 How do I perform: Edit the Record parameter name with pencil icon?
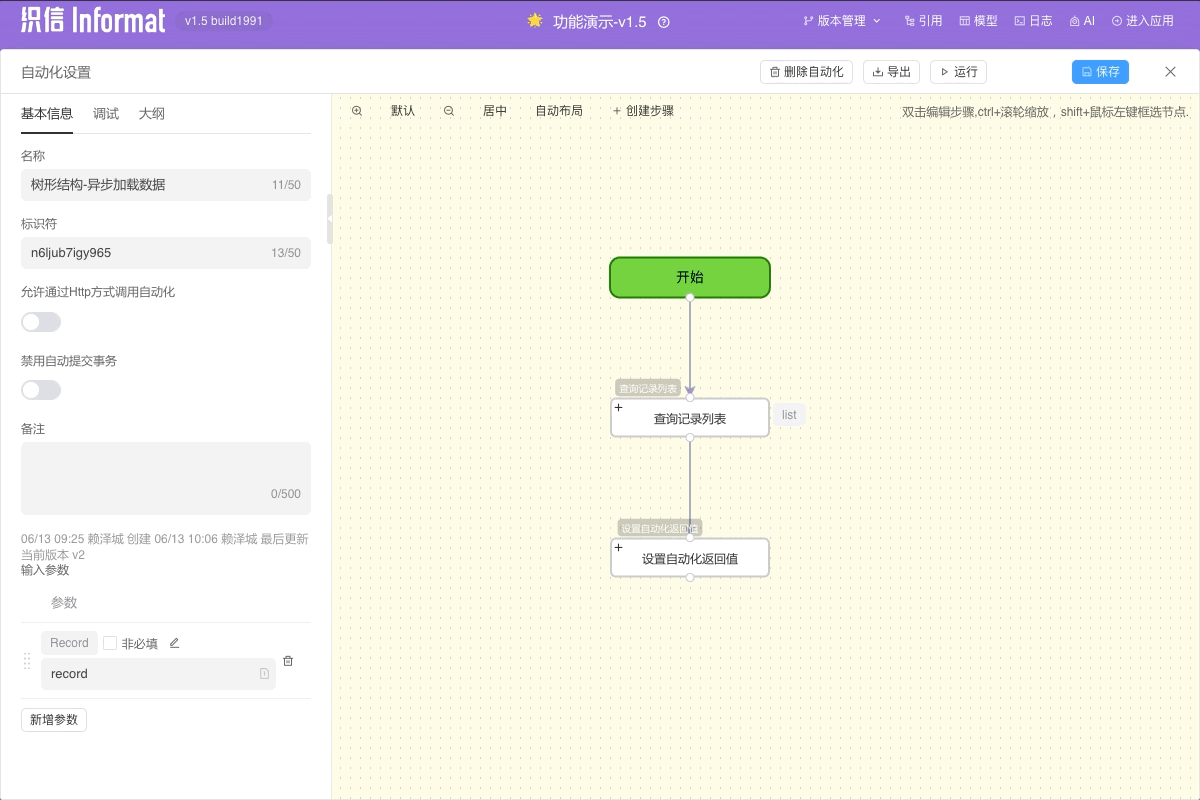(173, 642)
